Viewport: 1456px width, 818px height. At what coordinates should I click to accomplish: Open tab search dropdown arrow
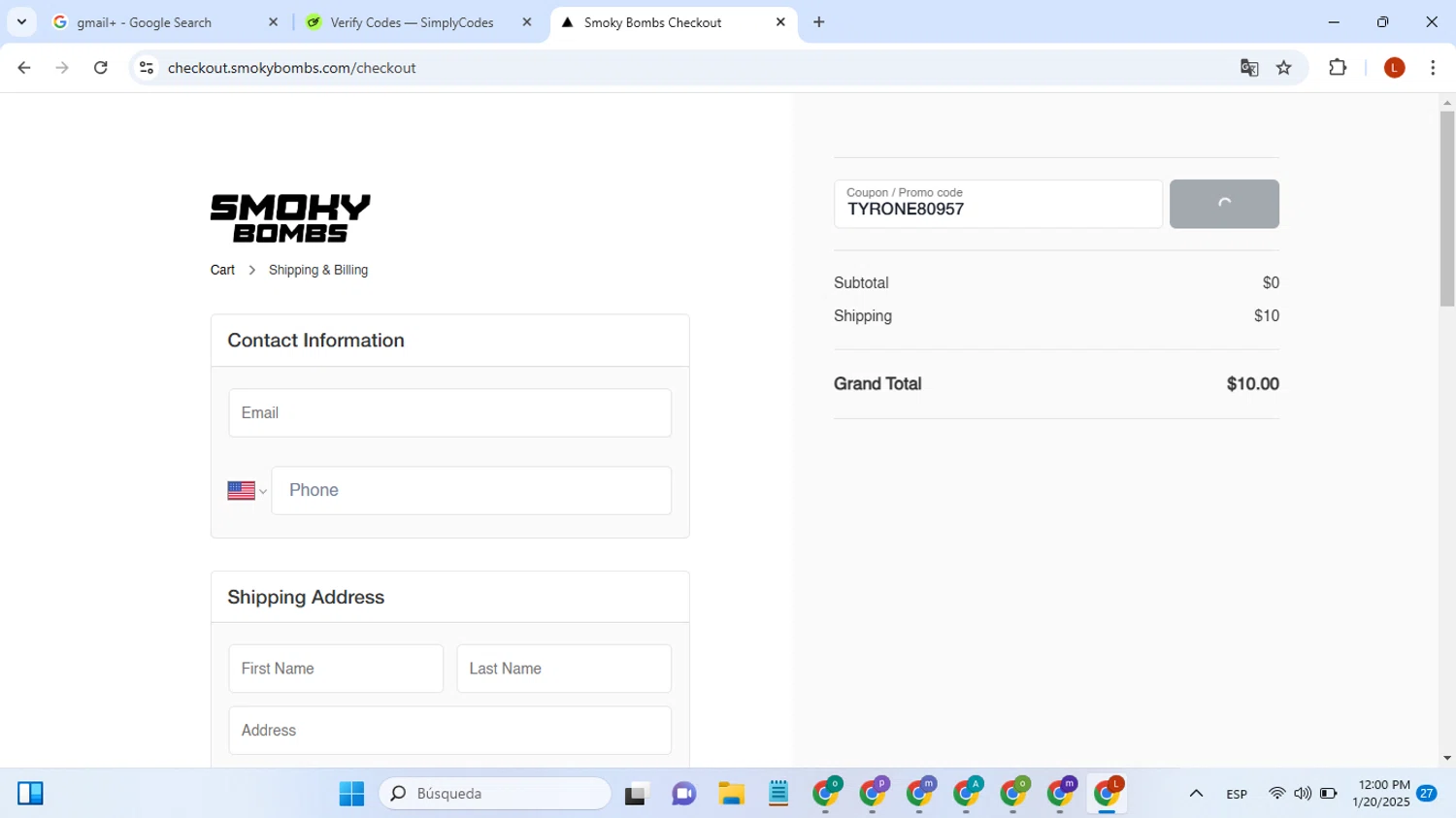click(x=21, y=21)
